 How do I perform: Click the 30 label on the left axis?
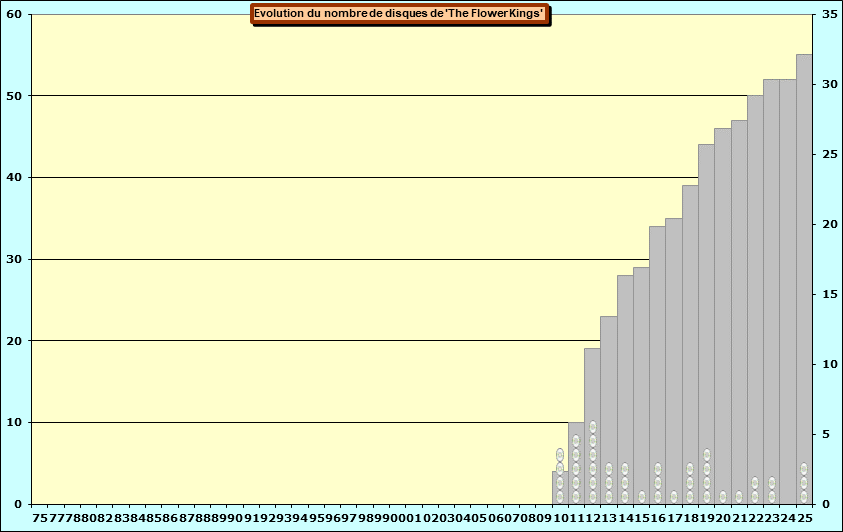coord(14,259)
